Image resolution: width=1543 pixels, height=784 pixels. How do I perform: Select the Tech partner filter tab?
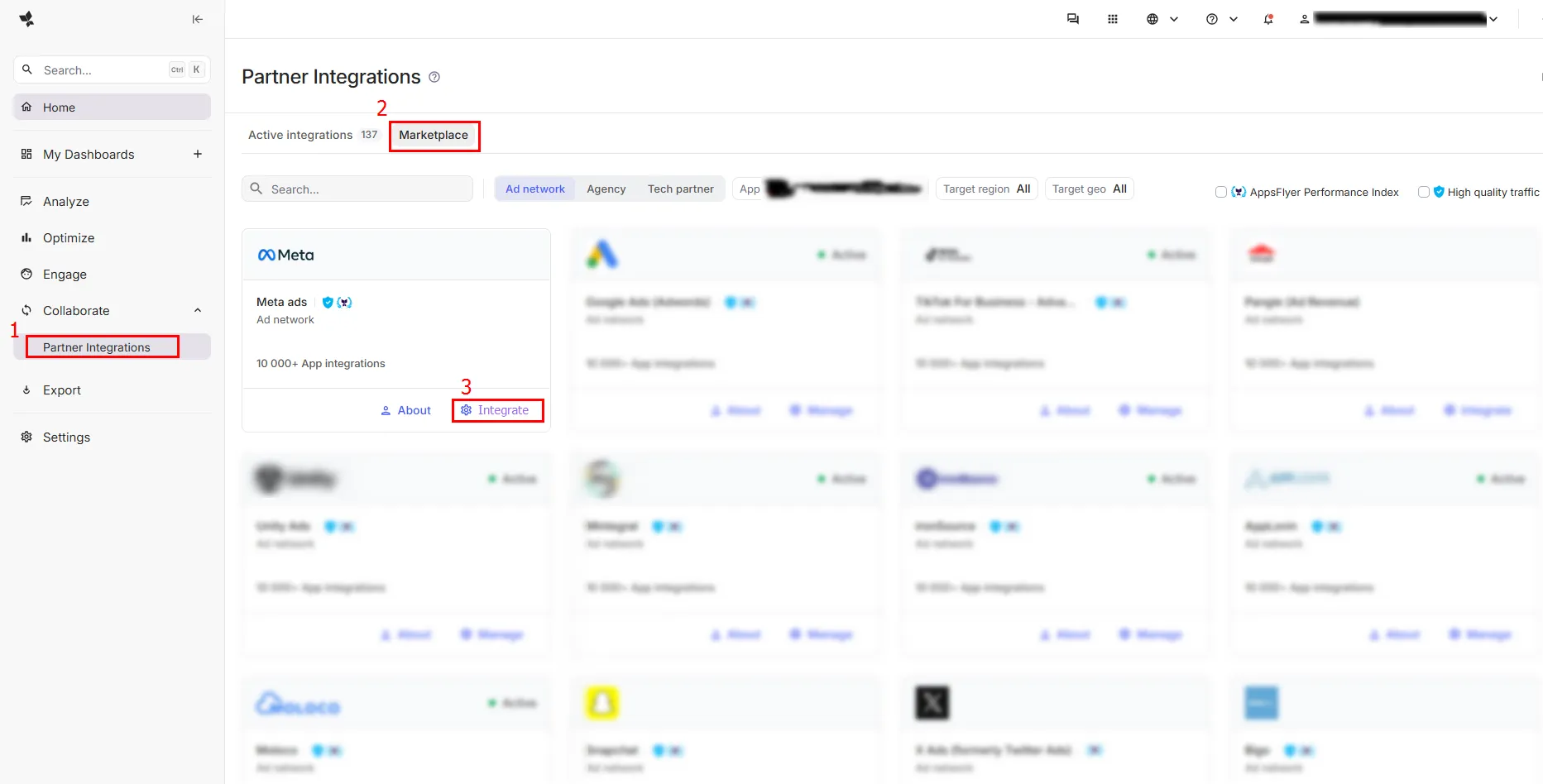(x=681, y=189)
